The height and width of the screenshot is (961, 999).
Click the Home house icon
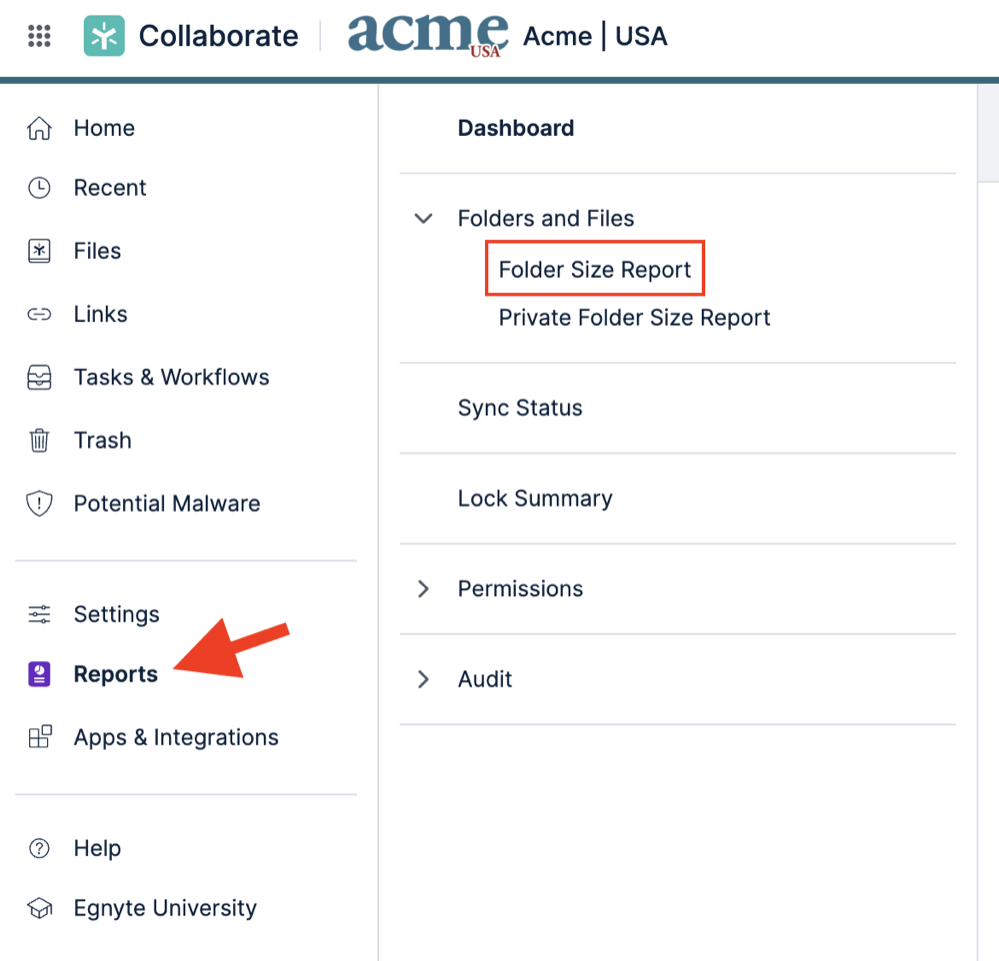[x=39, y=129]
